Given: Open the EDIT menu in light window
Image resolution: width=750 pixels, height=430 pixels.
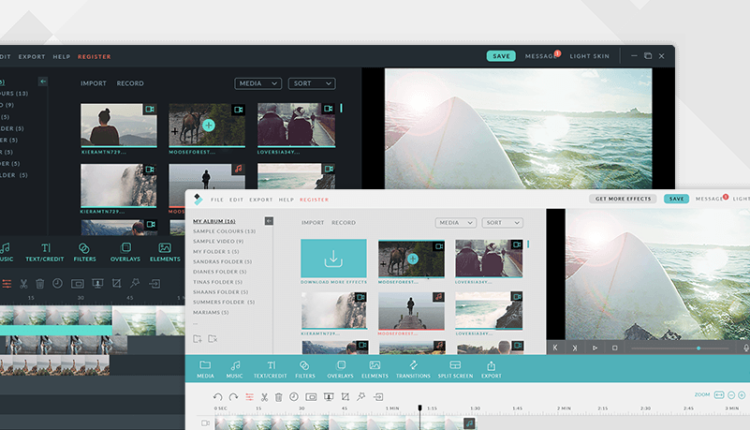Looking at the screenshot, I should pyautogui.click(x=236, y=199).
